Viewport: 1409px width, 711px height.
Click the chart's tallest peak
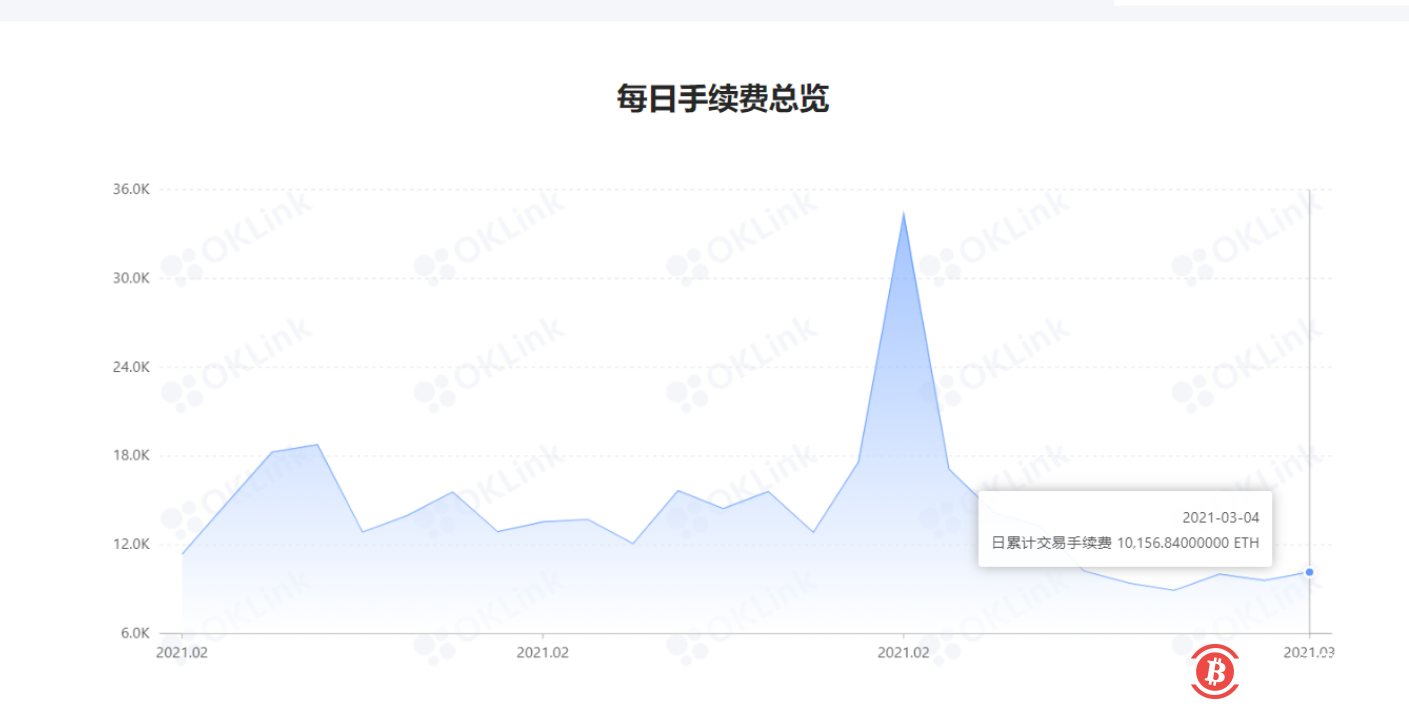click(903, 213)
